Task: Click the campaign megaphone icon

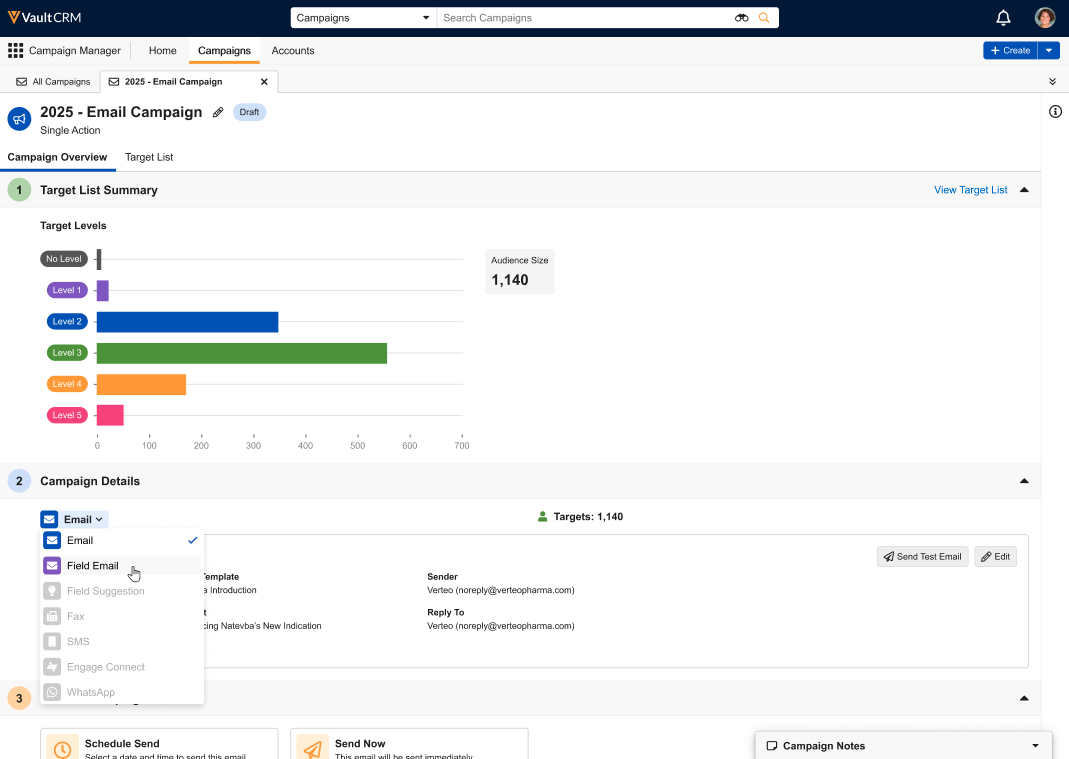Action: tap(19, 119)
